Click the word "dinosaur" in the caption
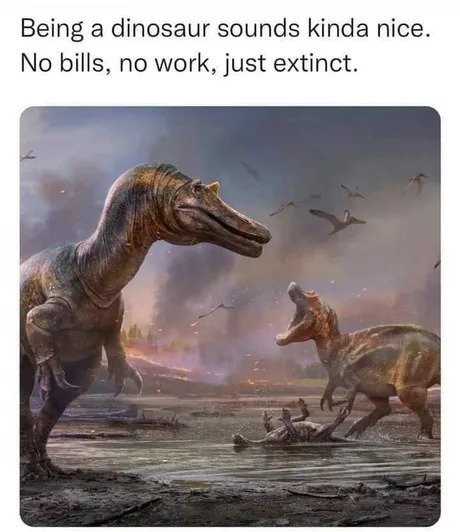This screenshot has height=532, width=460. point(159,29)
